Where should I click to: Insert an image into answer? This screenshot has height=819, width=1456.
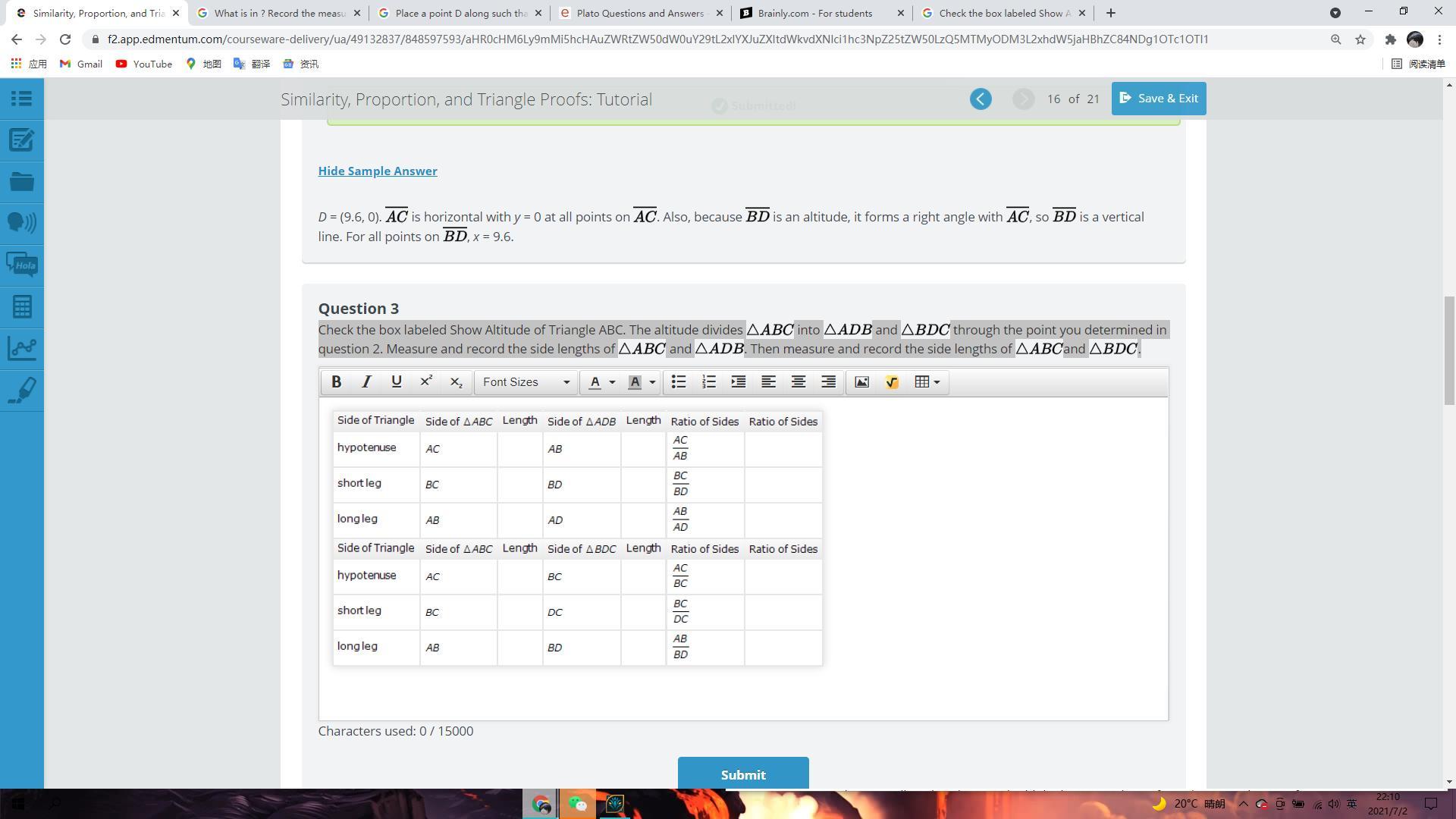pos(861,382)
